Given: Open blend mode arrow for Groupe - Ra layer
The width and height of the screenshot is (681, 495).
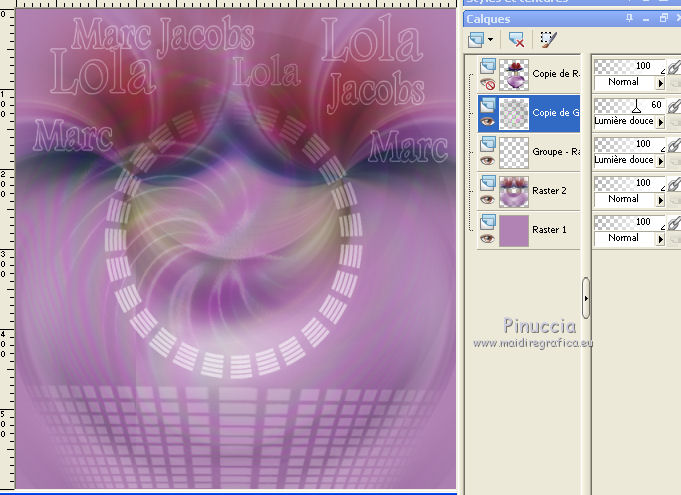Looking at the screenshot, I should [x=661, y=161].
